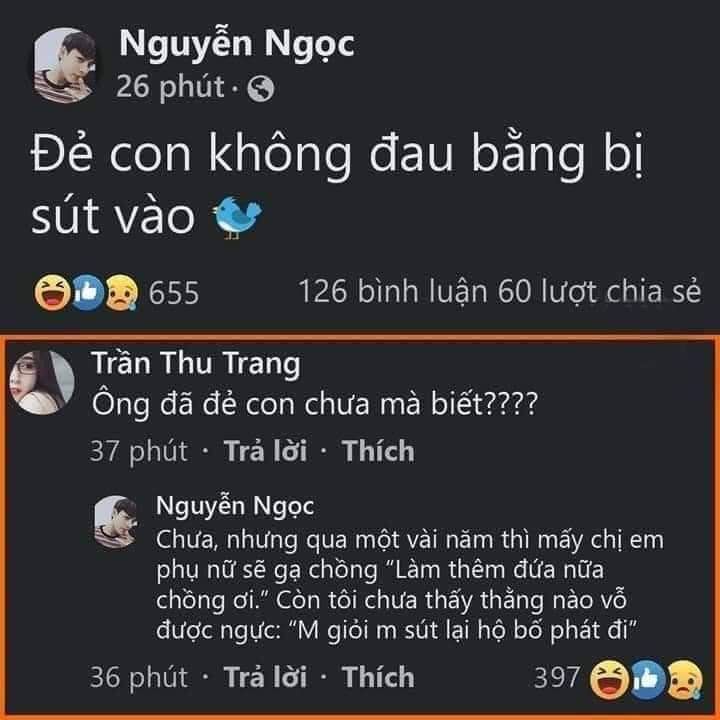
Task: Open the 126 bình luận comments count
Action: [393, 292]
